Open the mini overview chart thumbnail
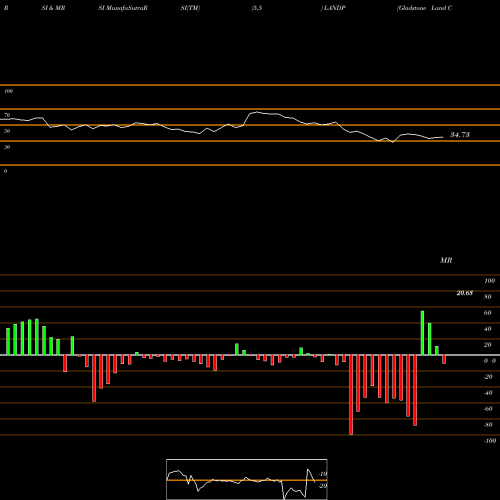Screen dimensions: 500x500 247,479
